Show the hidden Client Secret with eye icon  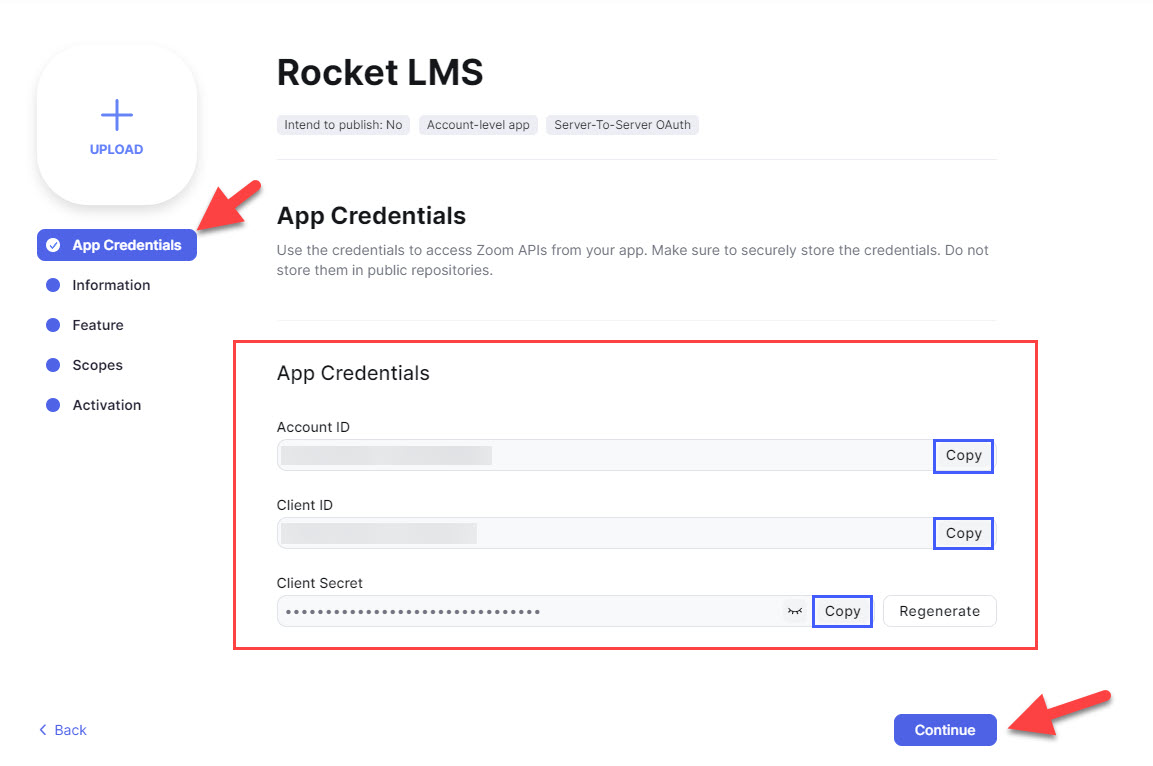pos(794,611)
